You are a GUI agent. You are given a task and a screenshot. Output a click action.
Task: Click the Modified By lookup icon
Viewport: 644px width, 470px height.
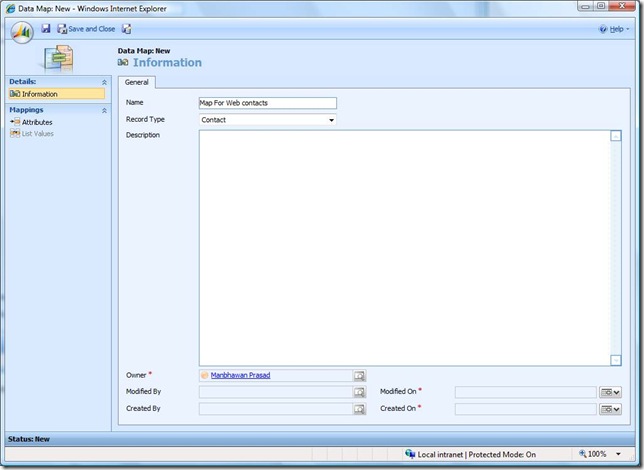point(360,392)
